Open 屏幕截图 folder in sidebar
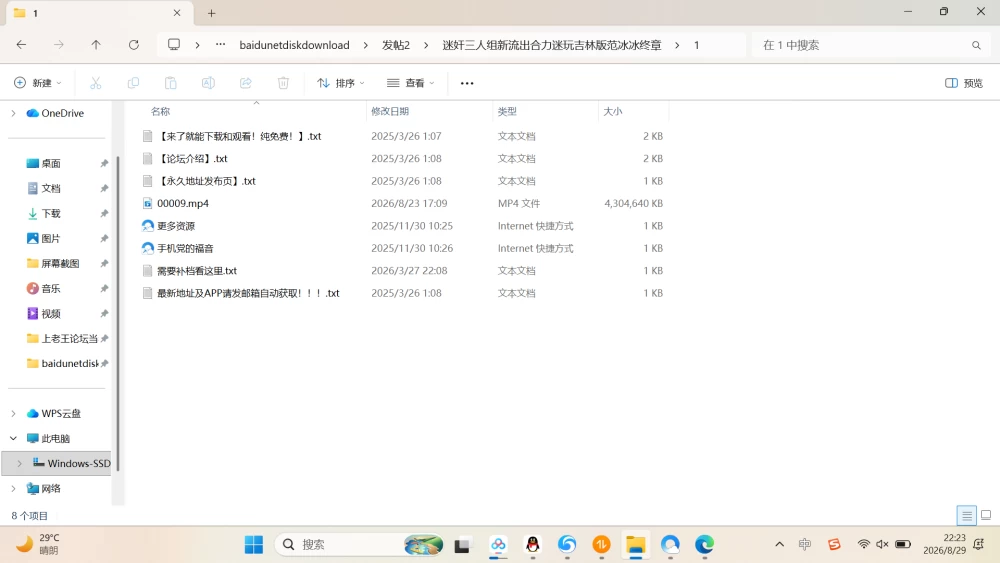Viewport: 1000px width, 563px height. point(59,263)
